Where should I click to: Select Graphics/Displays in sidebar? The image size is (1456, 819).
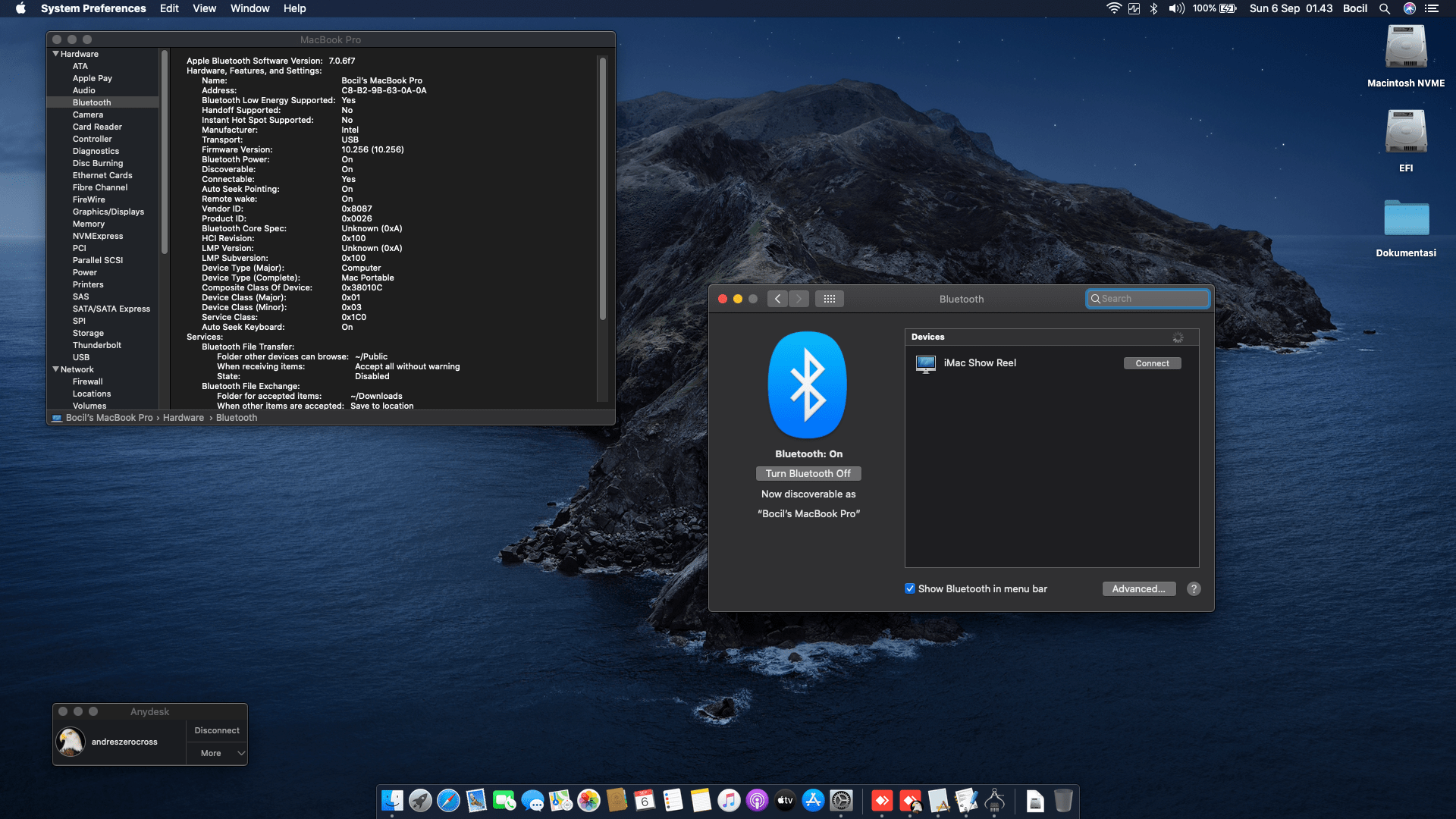pos(108,212)
